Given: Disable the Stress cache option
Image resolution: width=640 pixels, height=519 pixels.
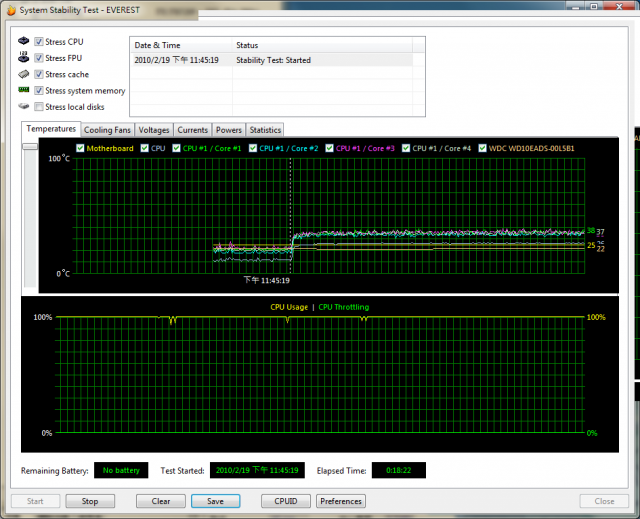Looking at the screenshot, I should coord(39,74).
